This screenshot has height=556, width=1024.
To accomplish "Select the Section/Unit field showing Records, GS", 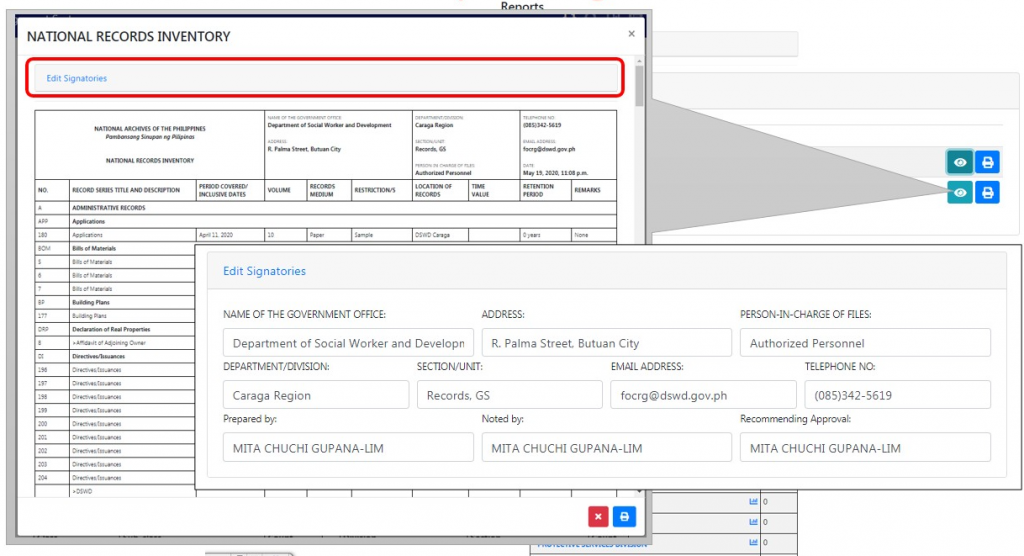I will tap(510, 395).
